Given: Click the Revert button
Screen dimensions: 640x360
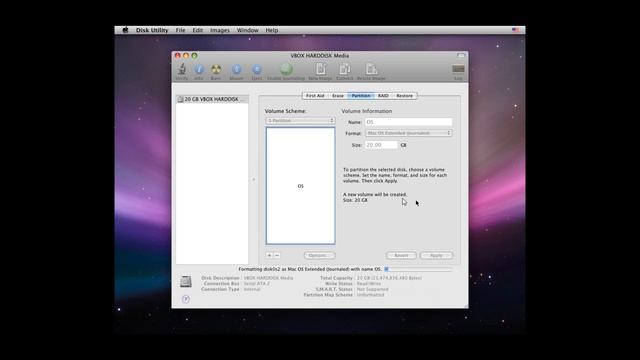Looking at the screenshot, I should pos(401,256).
